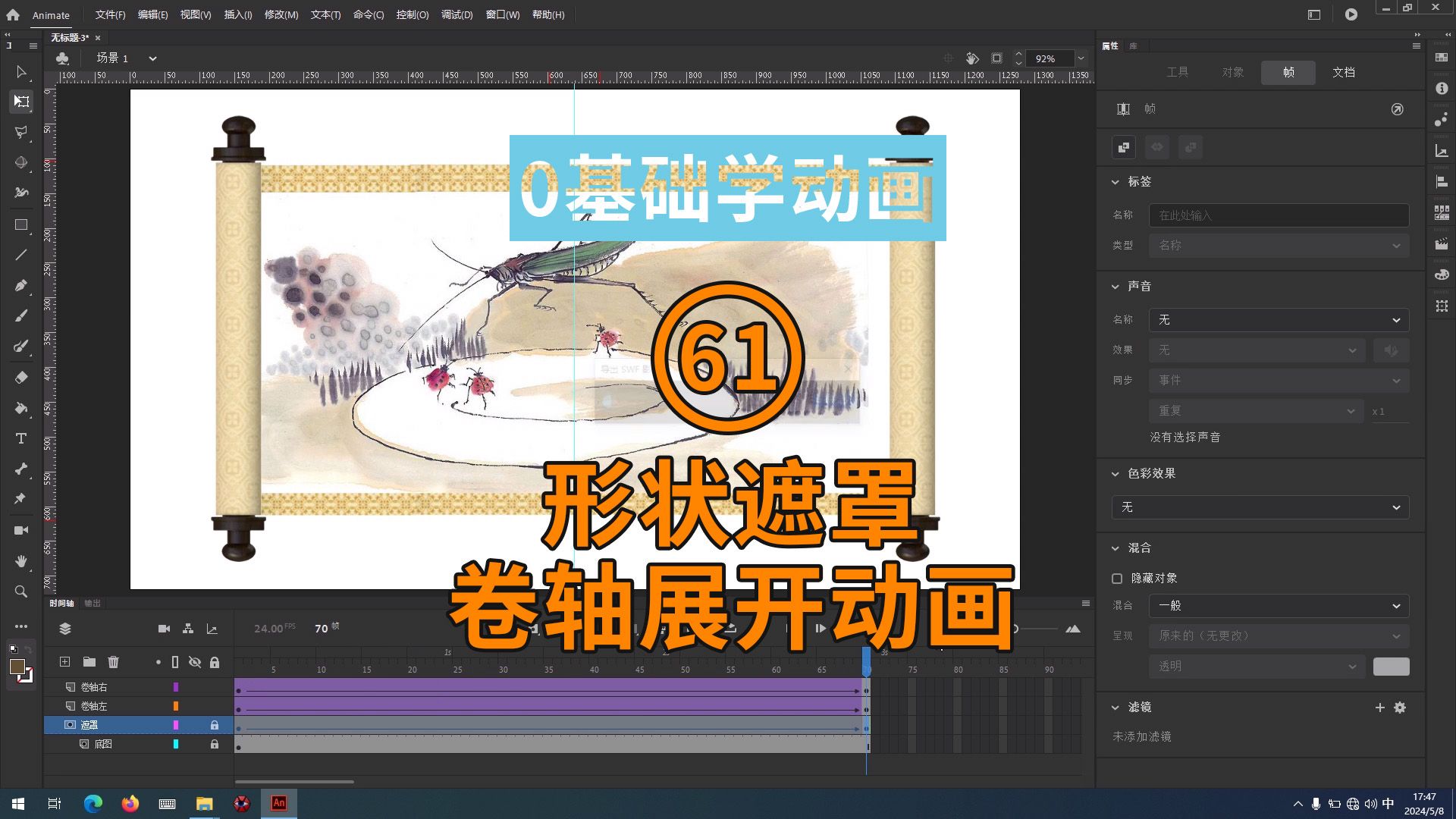The width and height of the screenshot is (1456, 819).
Task: Select the Eraser tool
Action: [x=20, y=378]
